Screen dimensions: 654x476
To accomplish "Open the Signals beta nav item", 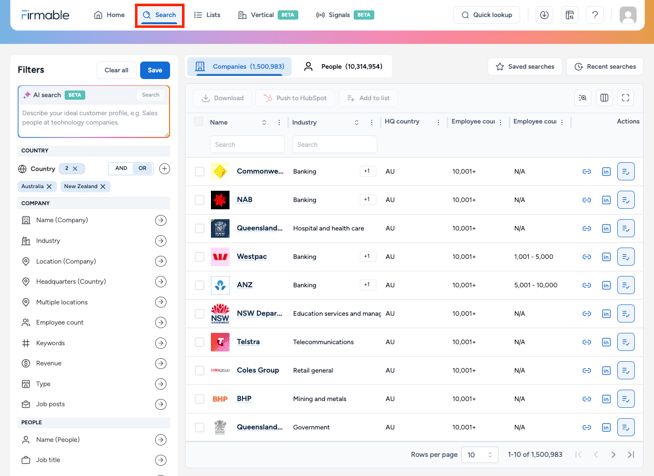I will (345, 15).
